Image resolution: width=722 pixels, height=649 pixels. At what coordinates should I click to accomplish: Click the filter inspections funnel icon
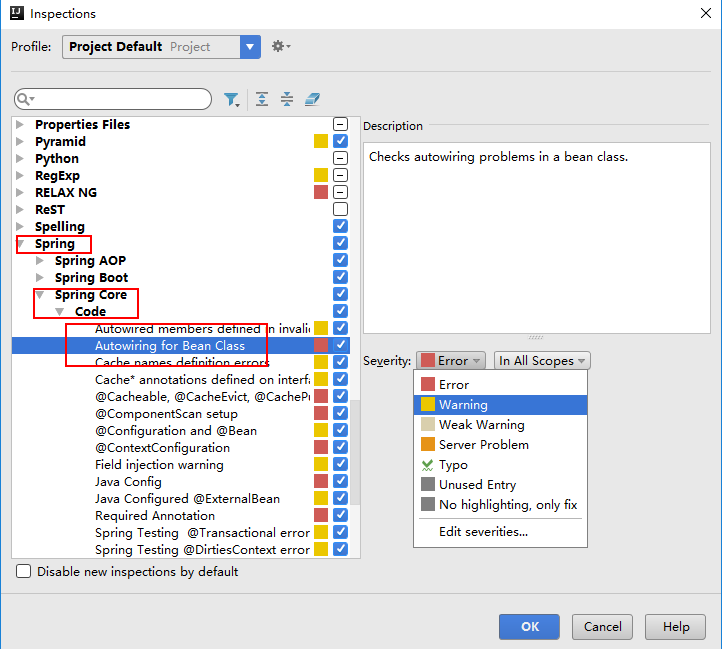pos(232,99)
